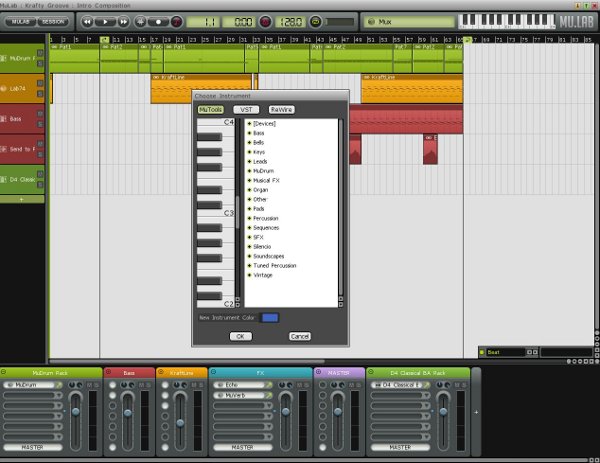
Task: Click the mini piano keyboard in top bar
Action: 506,21
